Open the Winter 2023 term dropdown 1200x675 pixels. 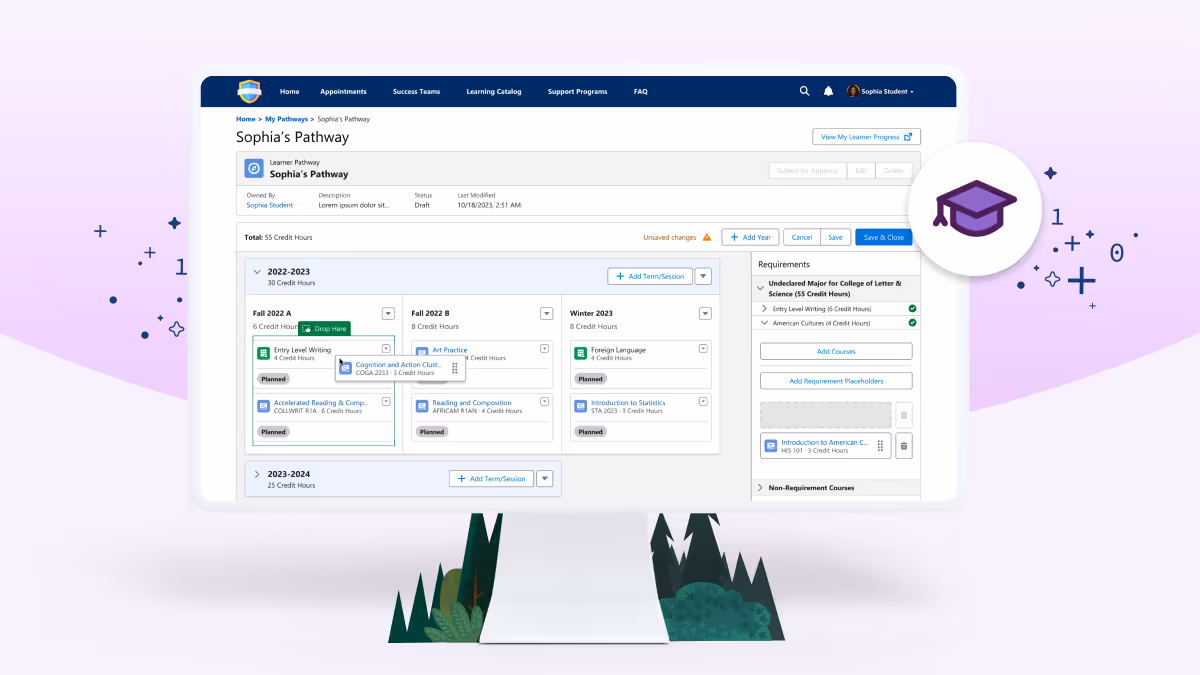pyautogui.click(x=705, y=313)
